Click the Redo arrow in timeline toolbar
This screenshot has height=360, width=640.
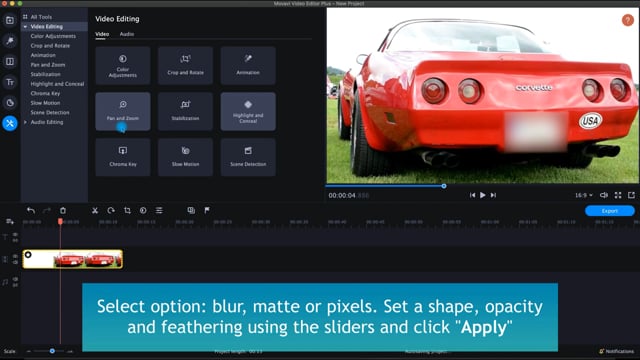[x=47, y=210]
